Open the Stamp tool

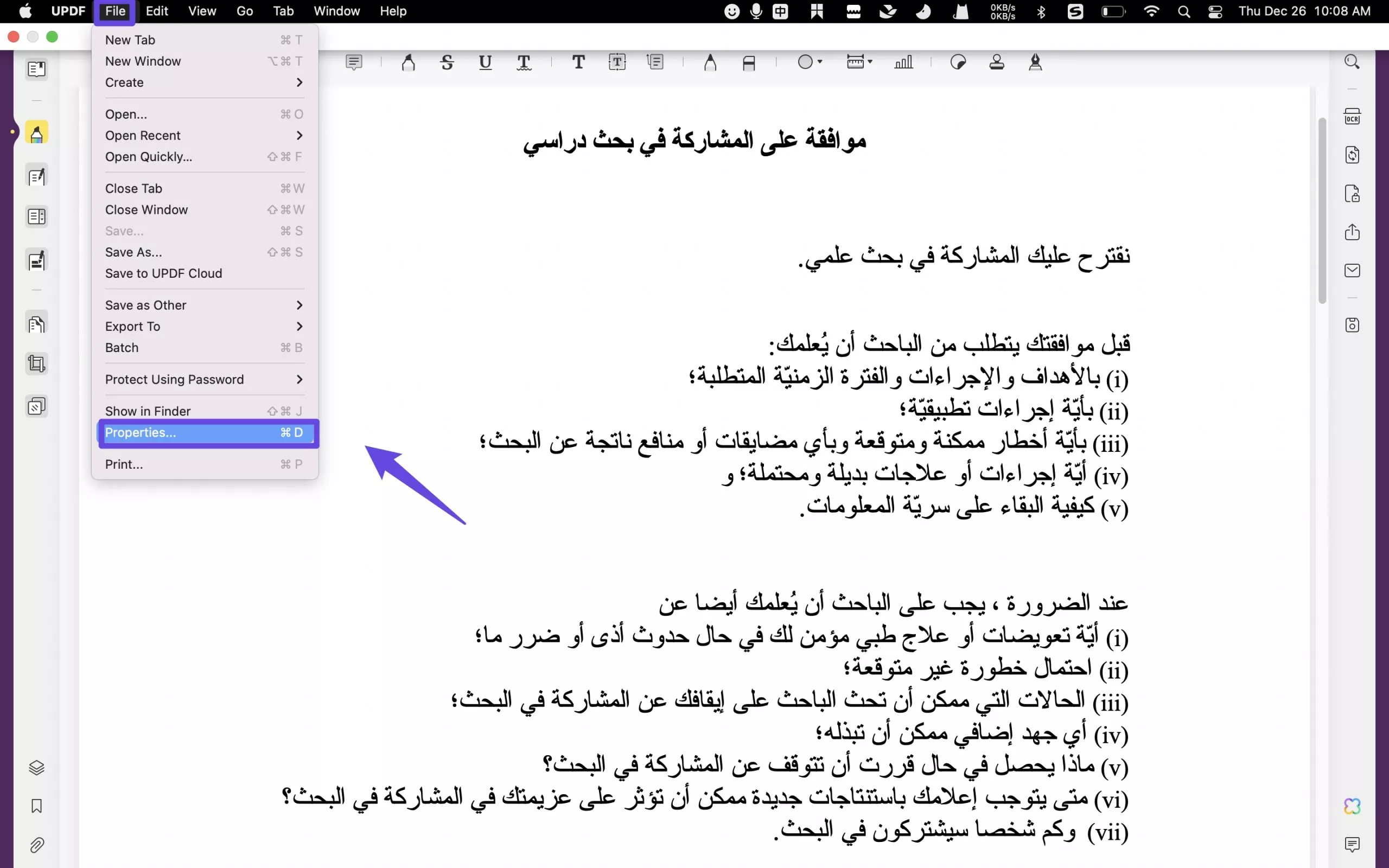coord(997,61)
